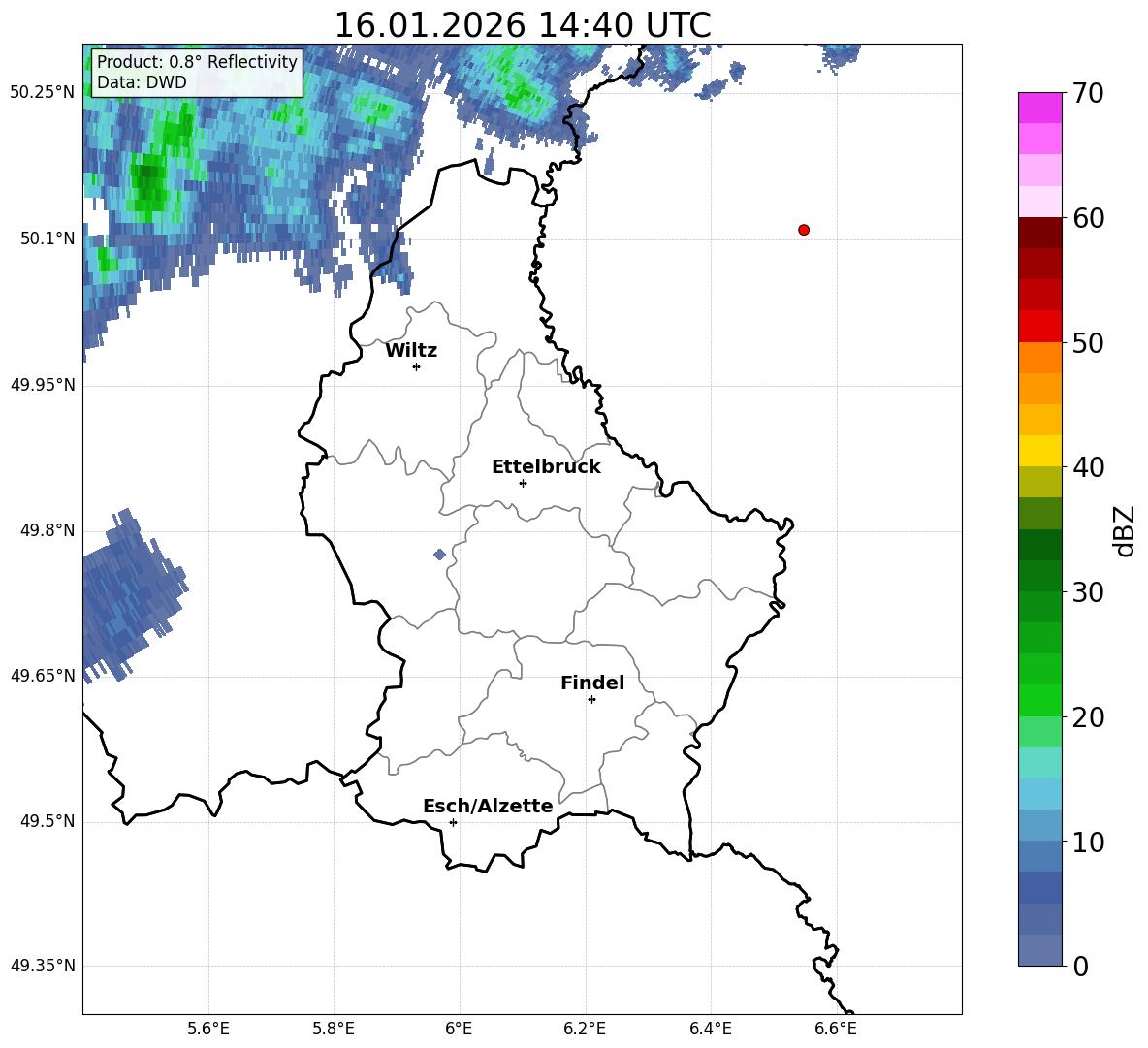The image size is (1148, 1048).
Task: Click the dark red colorbar segment below 60
Action: (x=1039, y=233)
